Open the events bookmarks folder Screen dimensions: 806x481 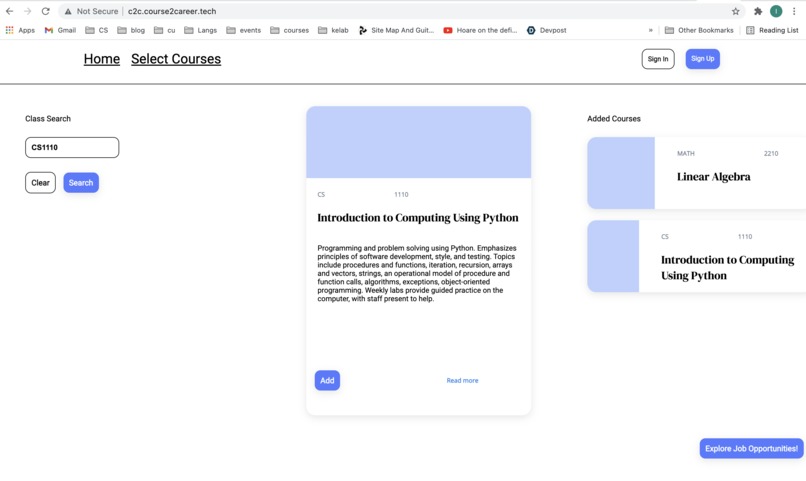tap(244, 30)
